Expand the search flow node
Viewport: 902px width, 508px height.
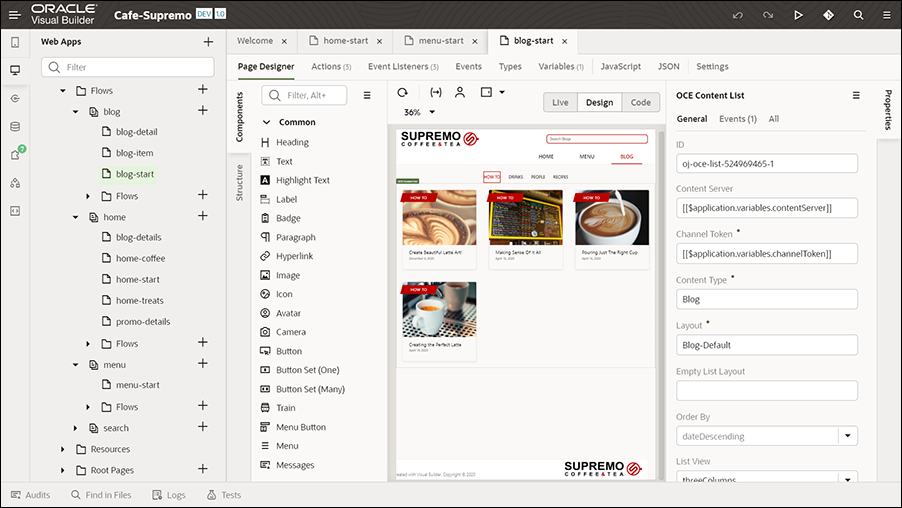[x=75, y=428]
